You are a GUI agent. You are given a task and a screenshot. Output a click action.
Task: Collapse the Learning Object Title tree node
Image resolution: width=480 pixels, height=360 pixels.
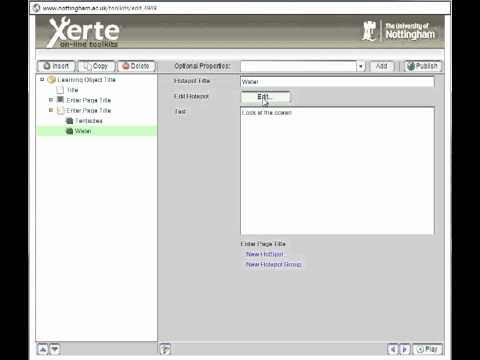[42, 79]
